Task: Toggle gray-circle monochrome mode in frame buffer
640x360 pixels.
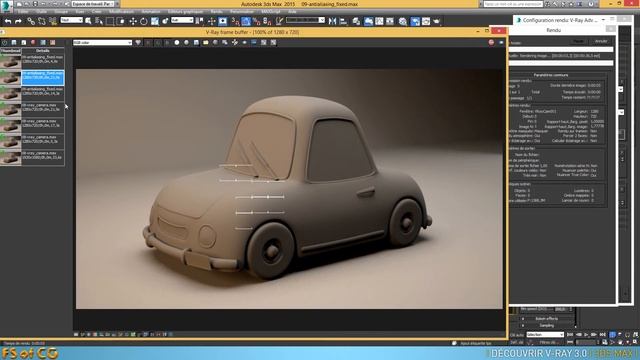Action: (187, 42)
